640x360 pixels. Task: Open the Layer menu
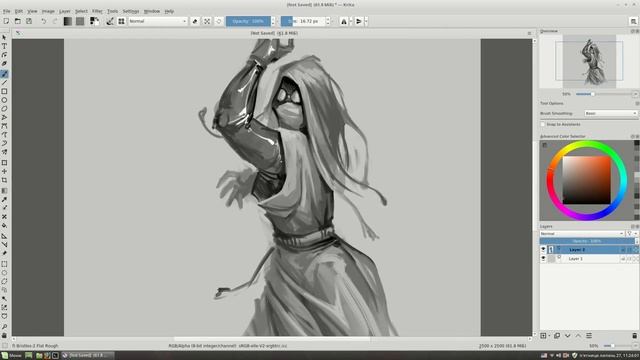(x=64, y=11)
